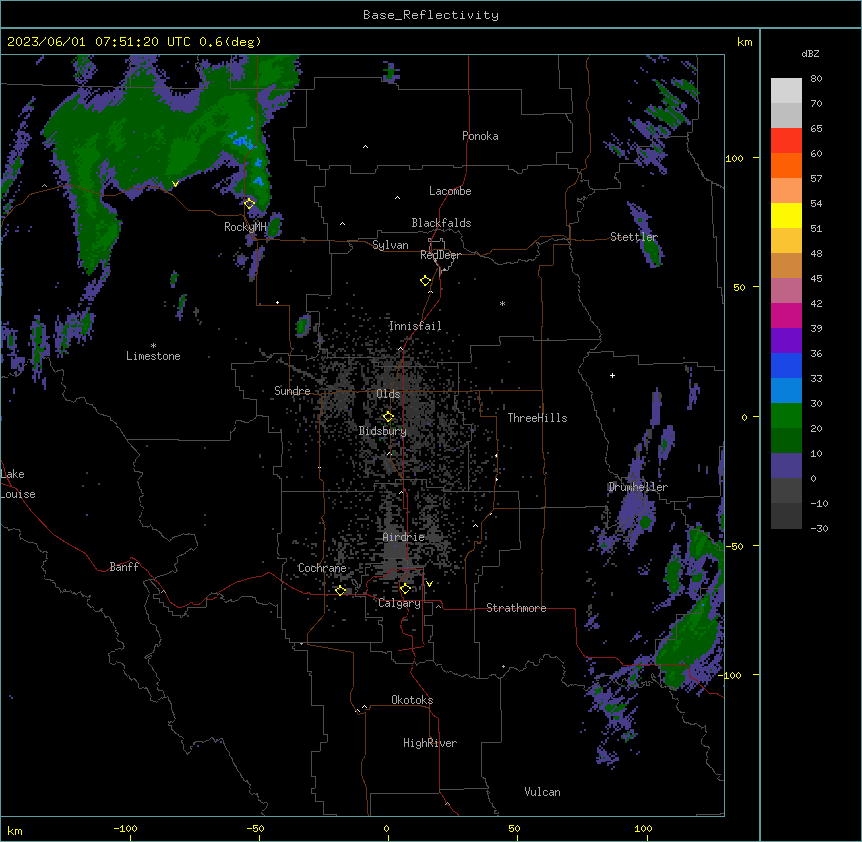Choose the purple 39 dBZ legend swatch
The image size is (862, 842).
pos(786,341)
